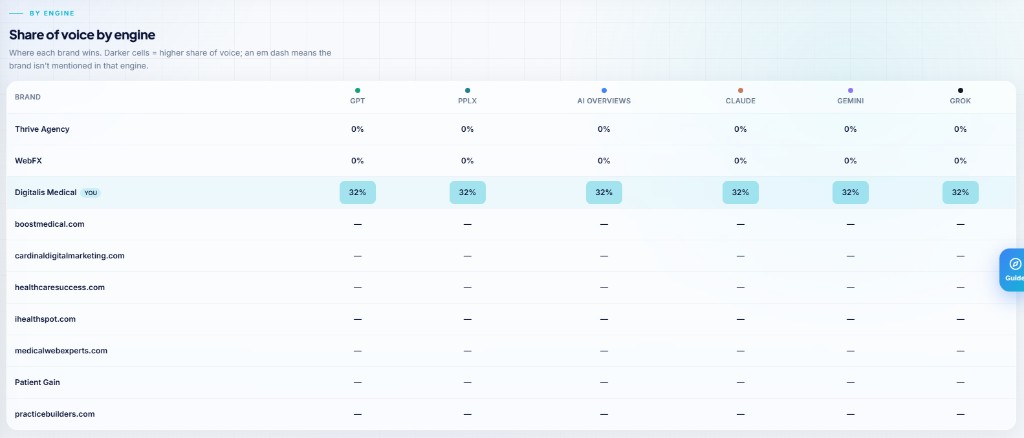This screenshot has width=1024, height=438.
Task: Click the purple dot above Gemini
Action: tap(850, 91)
